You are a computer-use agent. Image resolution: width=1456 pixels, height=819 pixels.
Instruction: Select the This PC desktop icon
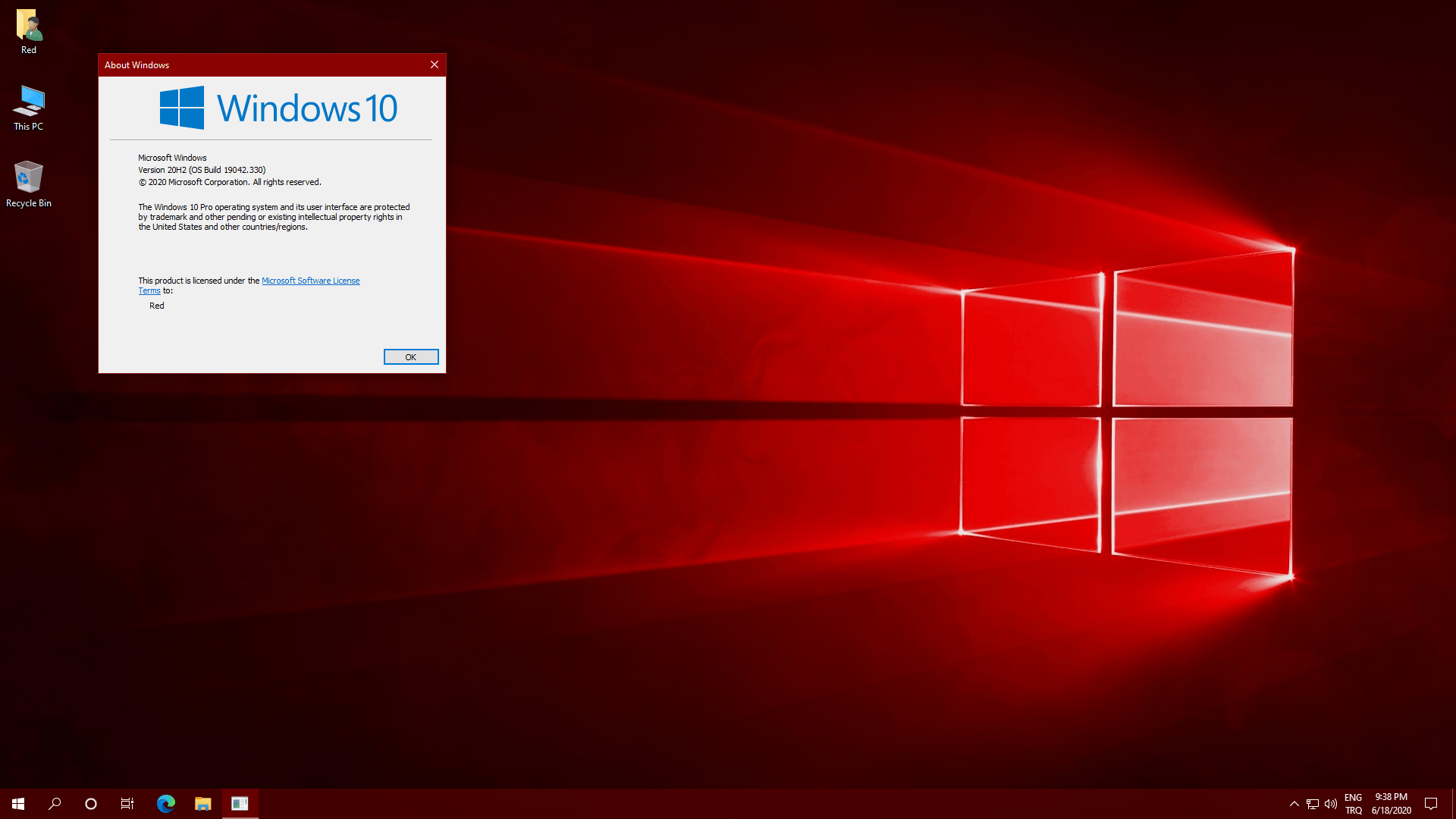click(x=29, y=102)
